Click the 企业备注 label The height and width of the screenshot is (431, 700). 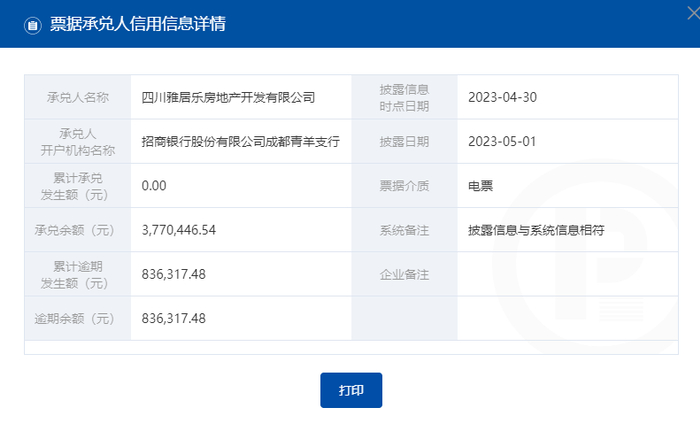click(x=404, y=274)
